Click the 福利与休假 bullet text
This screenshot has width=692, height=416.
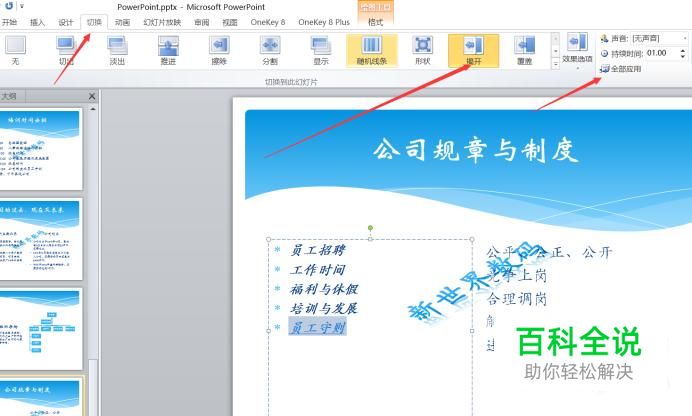coord(324,289)
